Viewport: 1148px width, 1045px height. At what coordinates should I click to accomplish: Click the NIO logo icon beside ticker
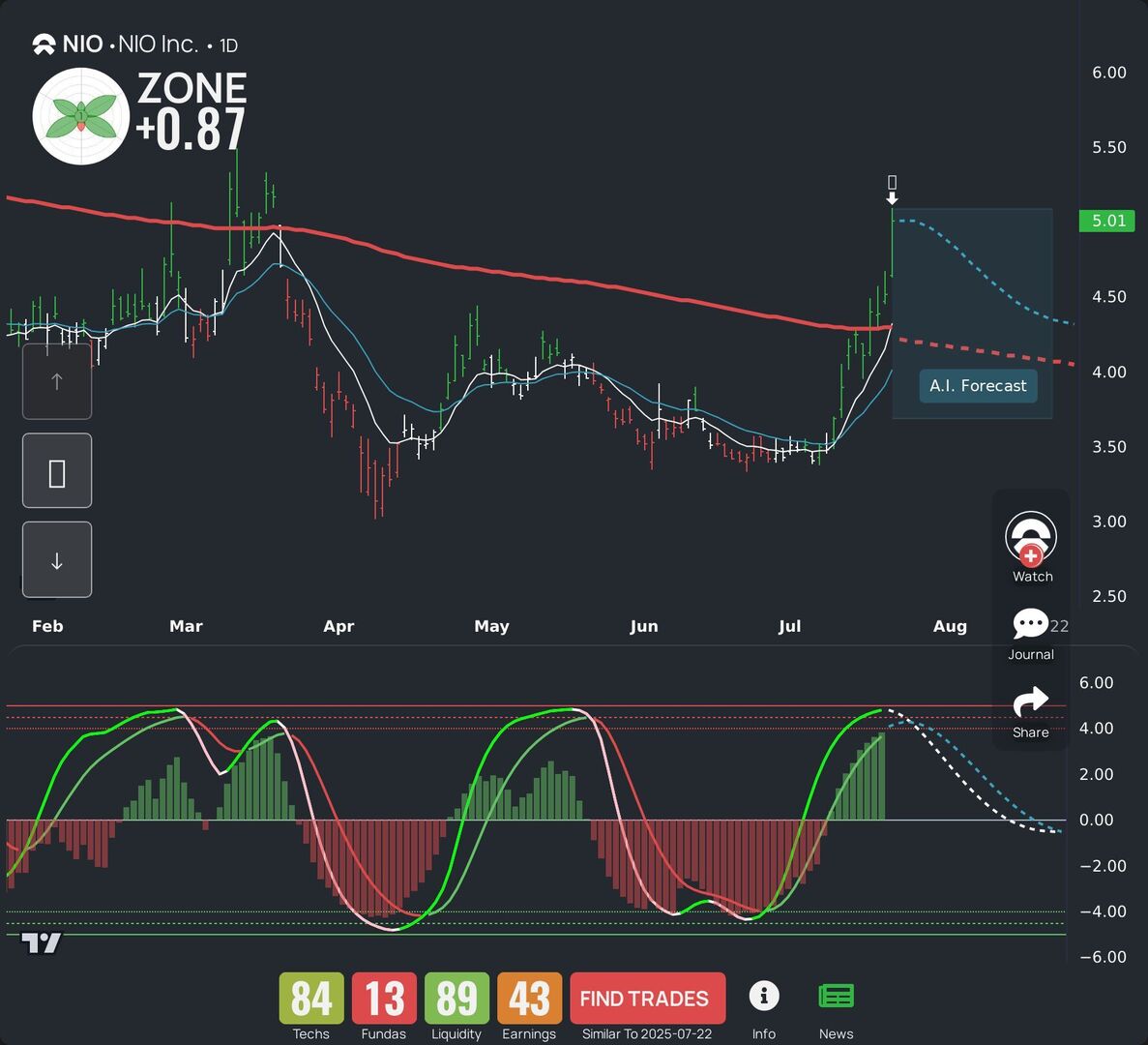pyautogui.click(x=44, y=45)
